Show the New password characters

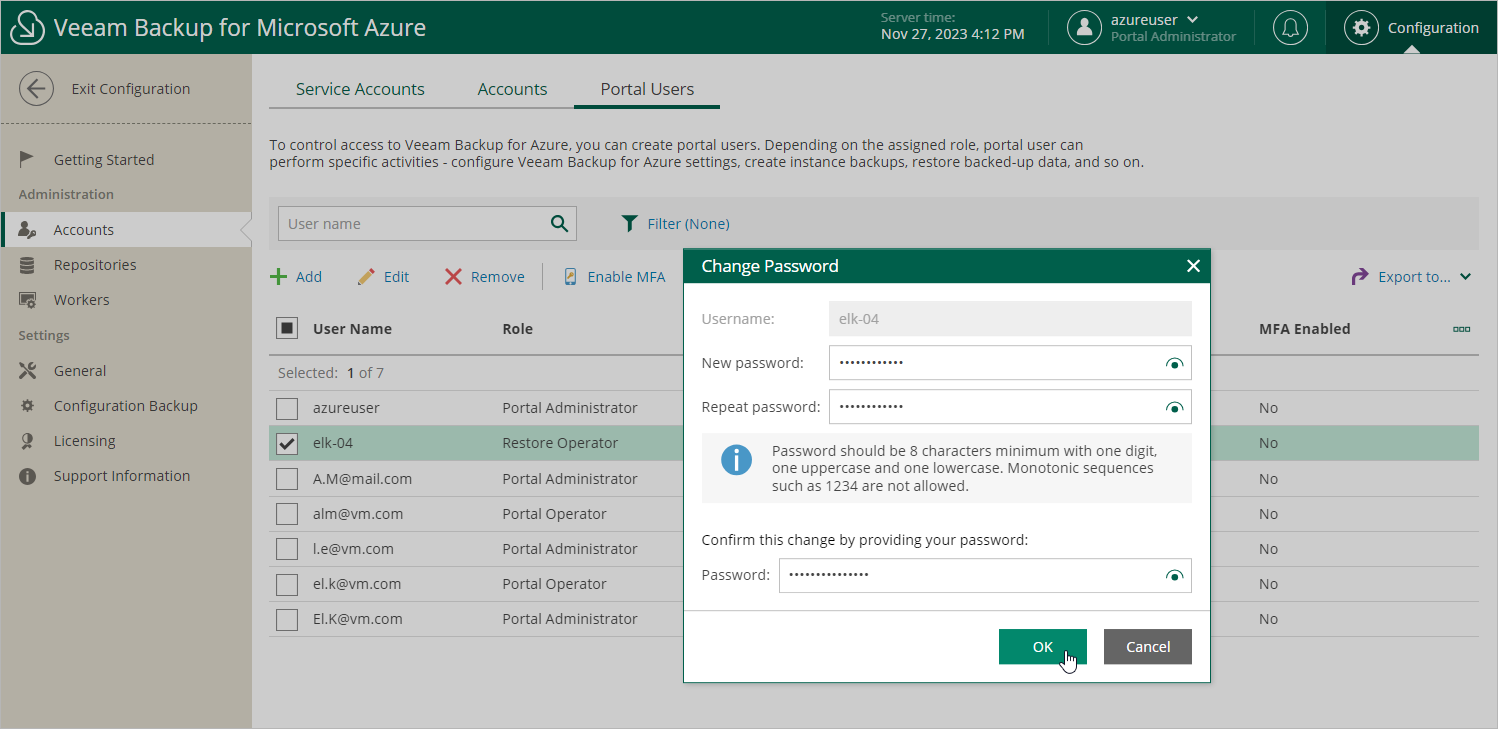click(1175, 363)
